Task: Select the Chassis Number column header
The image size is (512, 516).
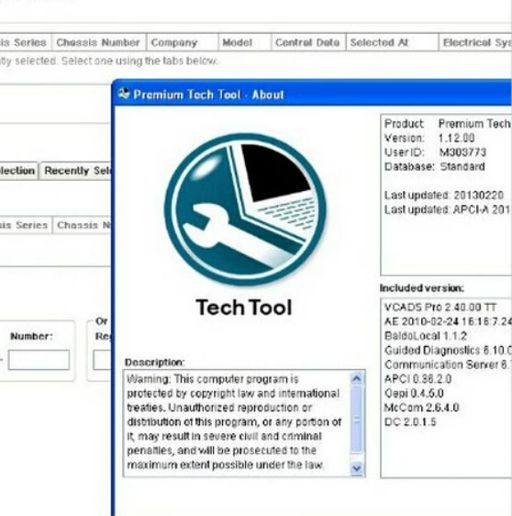Action: [98, 43]
